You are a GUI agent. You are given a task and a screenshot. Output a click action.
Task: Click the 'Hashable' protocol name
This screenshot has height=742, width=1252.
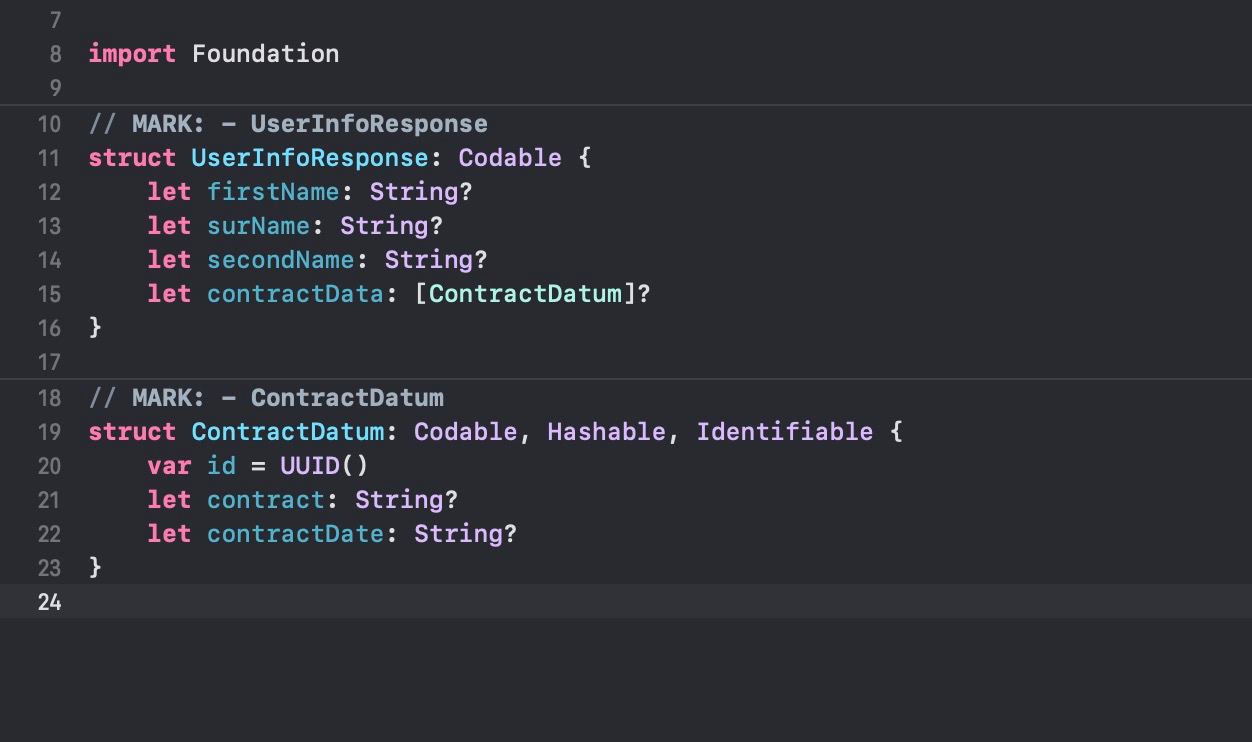[605, 432]
